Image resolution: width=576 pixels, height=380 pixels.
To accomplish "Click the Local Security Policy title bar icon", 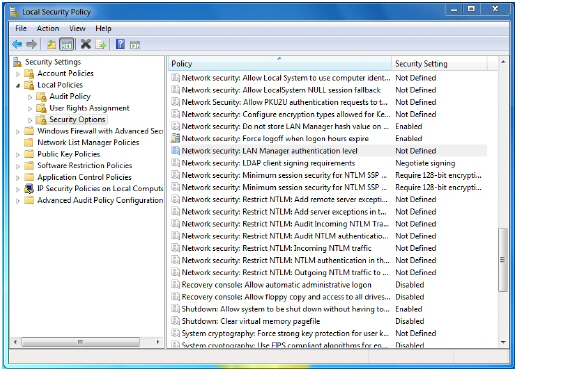I will [x=14, y=12].
